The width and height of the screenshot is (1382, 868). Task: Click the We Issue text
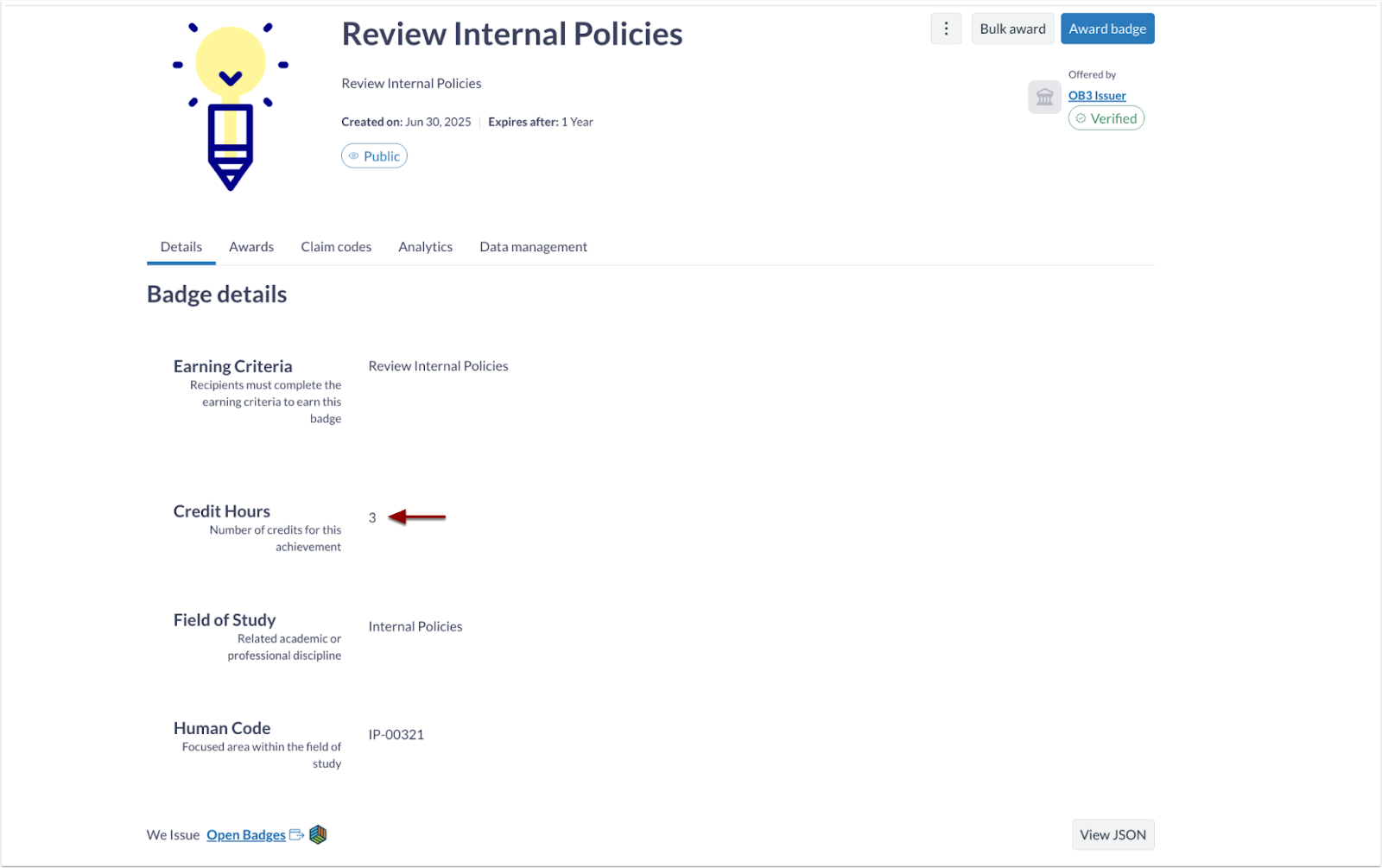(173, 835)
